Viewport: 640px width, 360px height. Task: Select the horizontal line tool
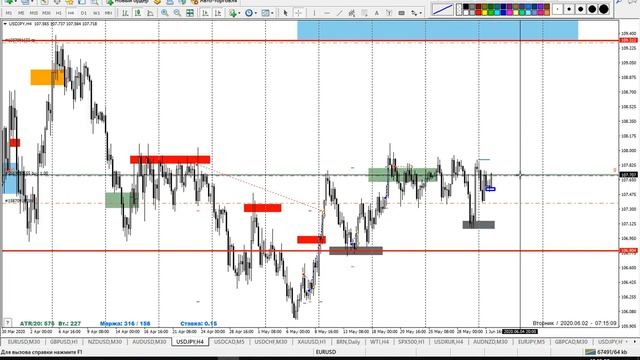327,13
